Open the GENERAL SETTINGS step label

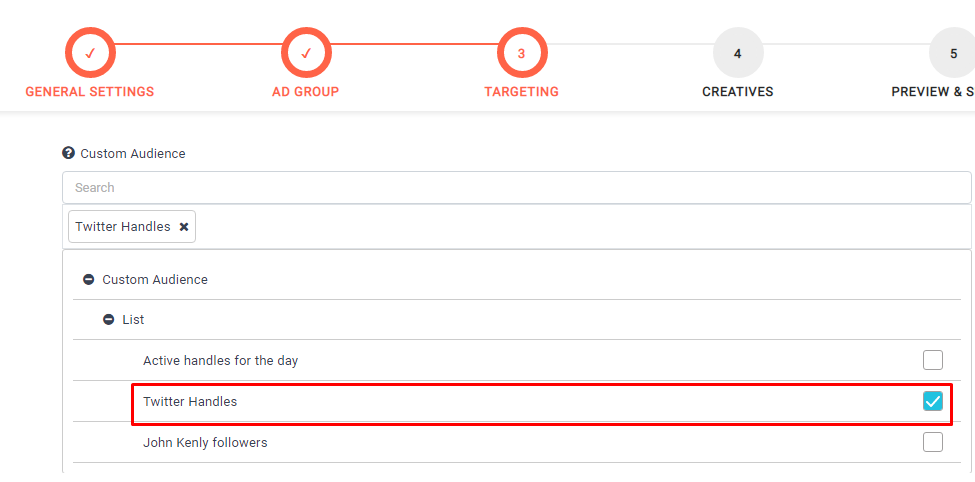coord(90,92)
